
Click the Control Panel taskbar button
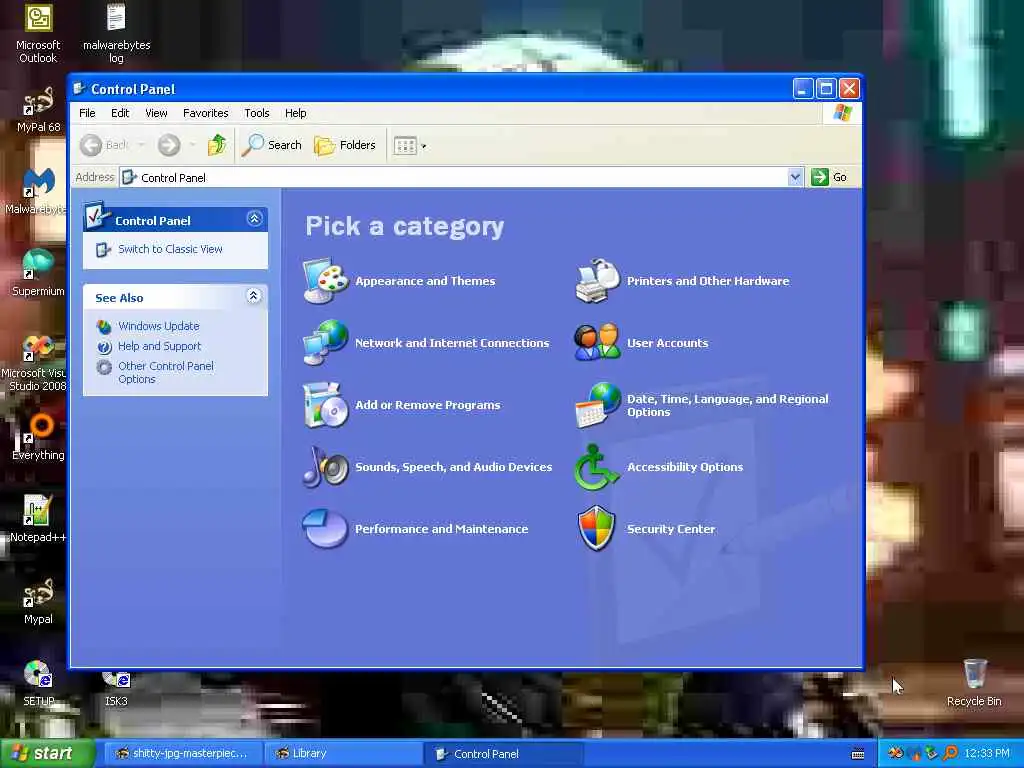[x=503, y=754]
